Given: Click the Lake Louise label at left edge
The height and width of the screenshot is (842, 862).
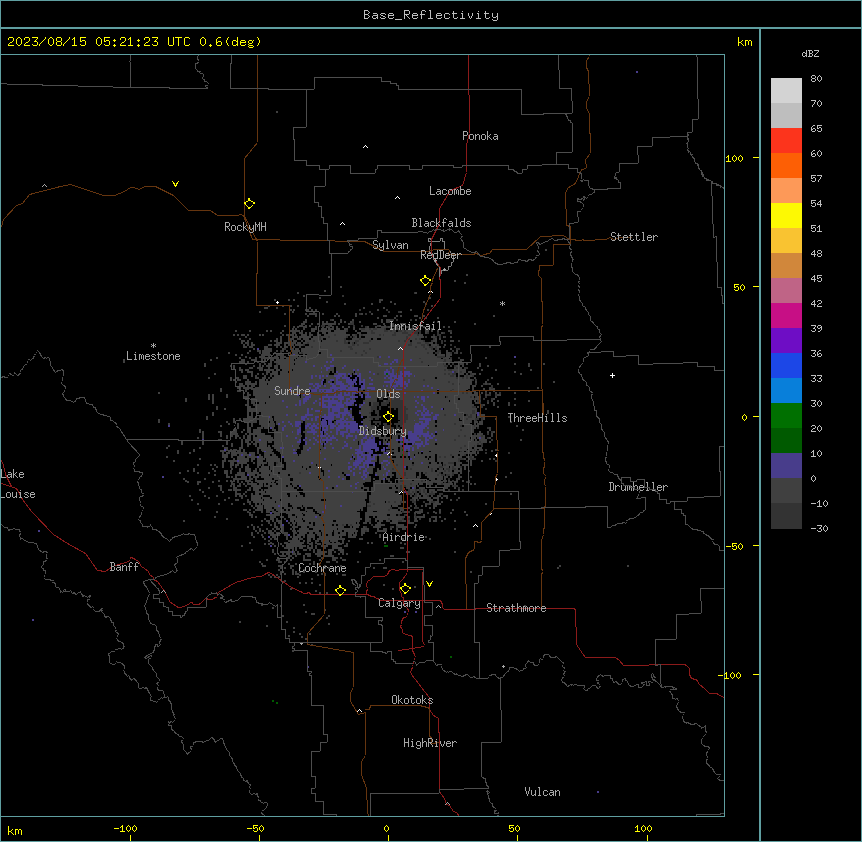Looking at the screenshot, I should coord(18,484).
